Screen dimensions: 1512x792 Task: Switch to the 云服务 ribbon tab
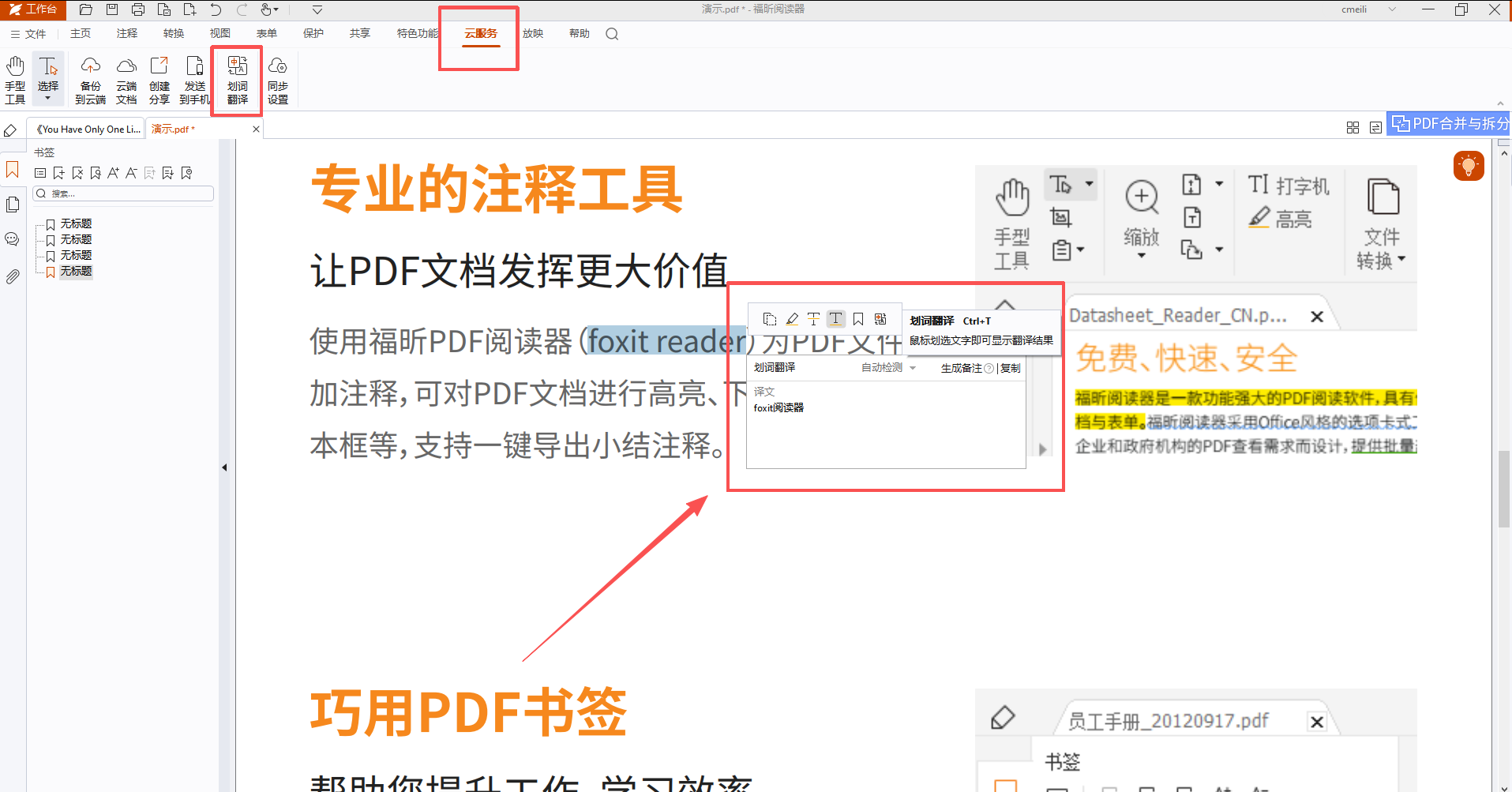(x=478, y=33)
